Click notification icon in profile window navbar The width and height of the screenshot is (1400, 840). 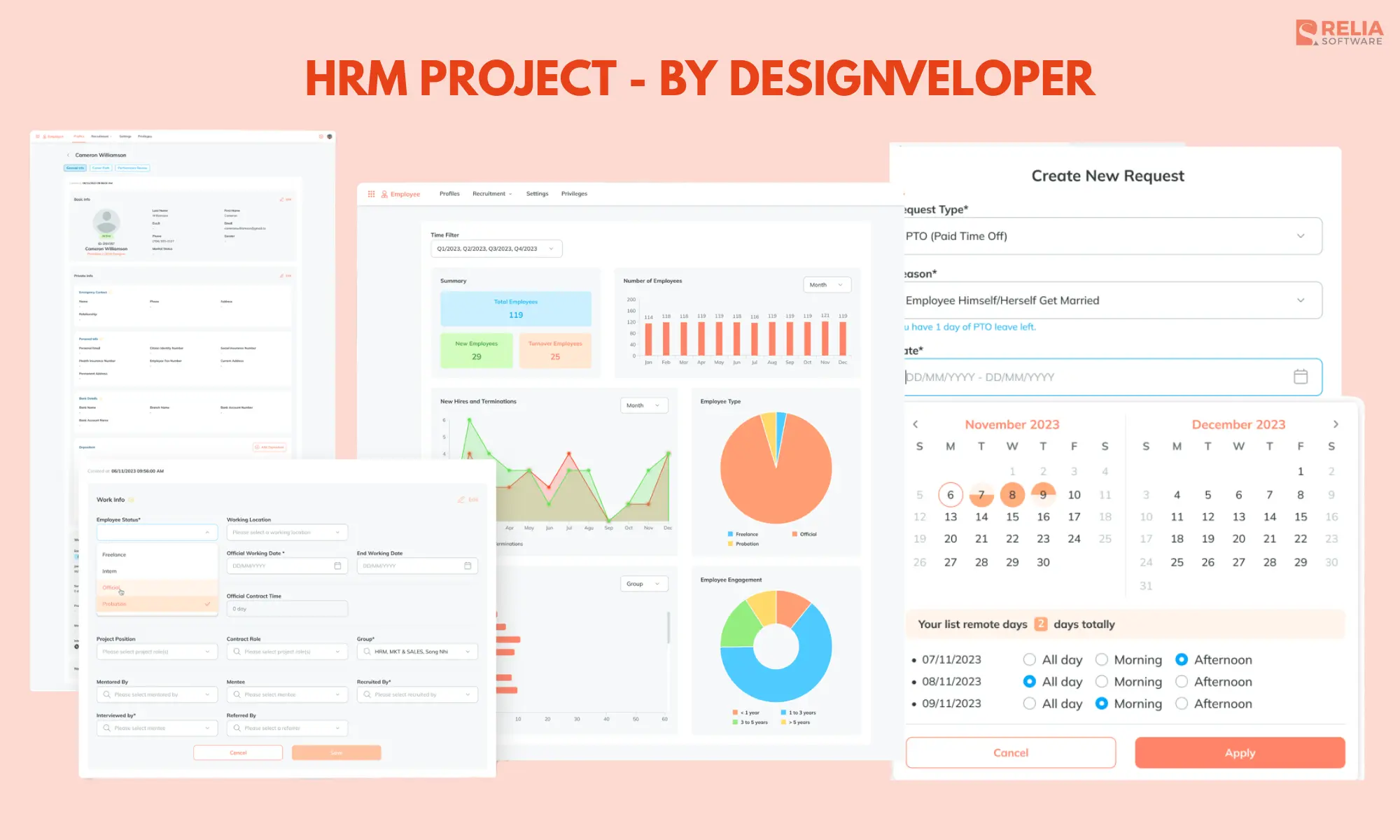coord(321,136)
